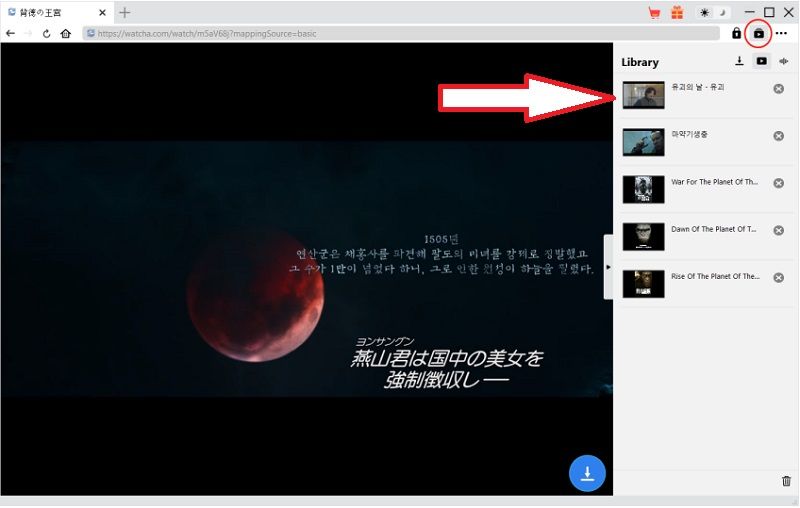
Task: Open the home page
Action: (65, 34)
